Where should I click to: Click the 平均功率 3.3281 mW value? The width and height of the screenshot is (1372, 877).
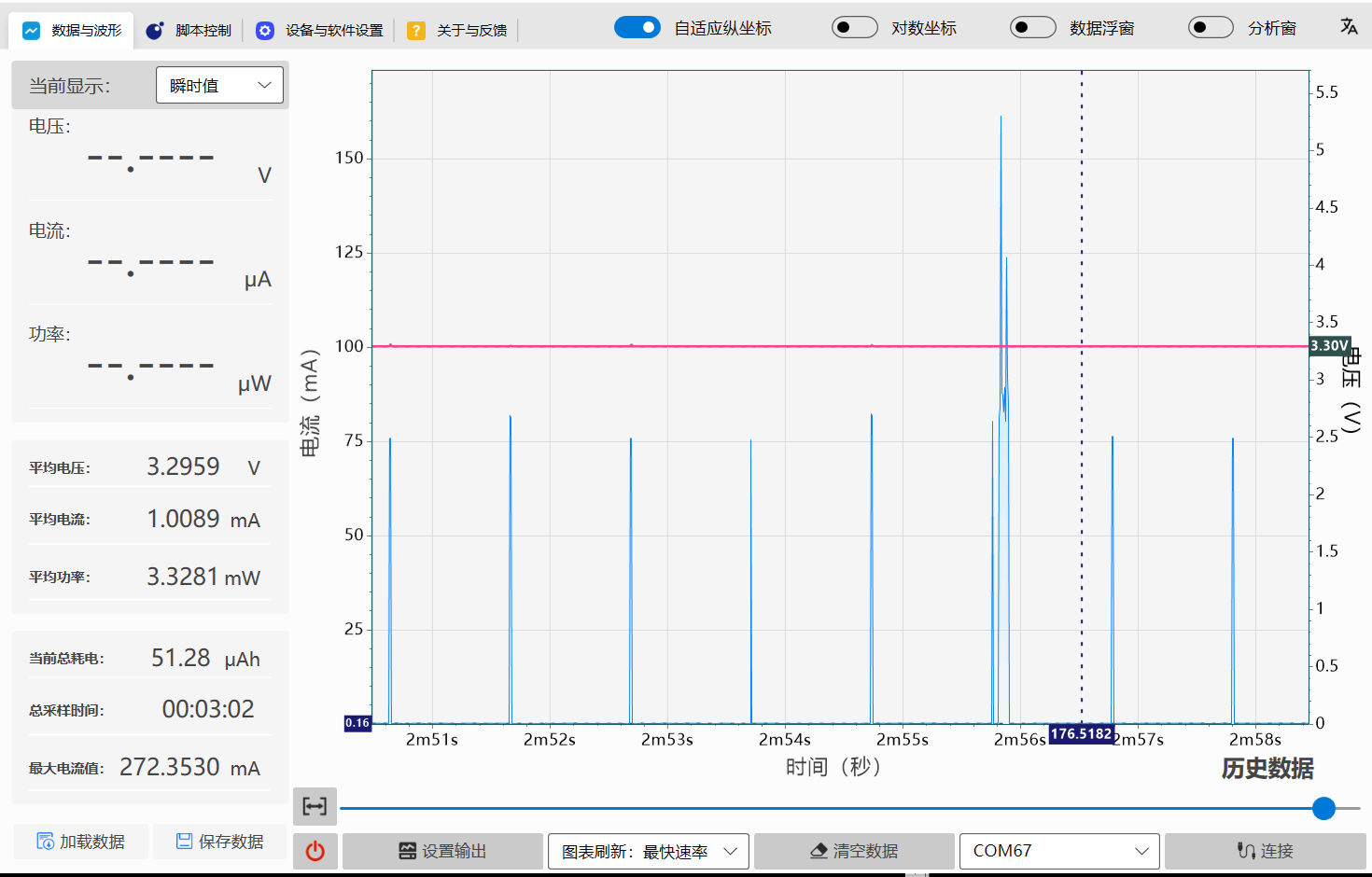click(203, 577)
